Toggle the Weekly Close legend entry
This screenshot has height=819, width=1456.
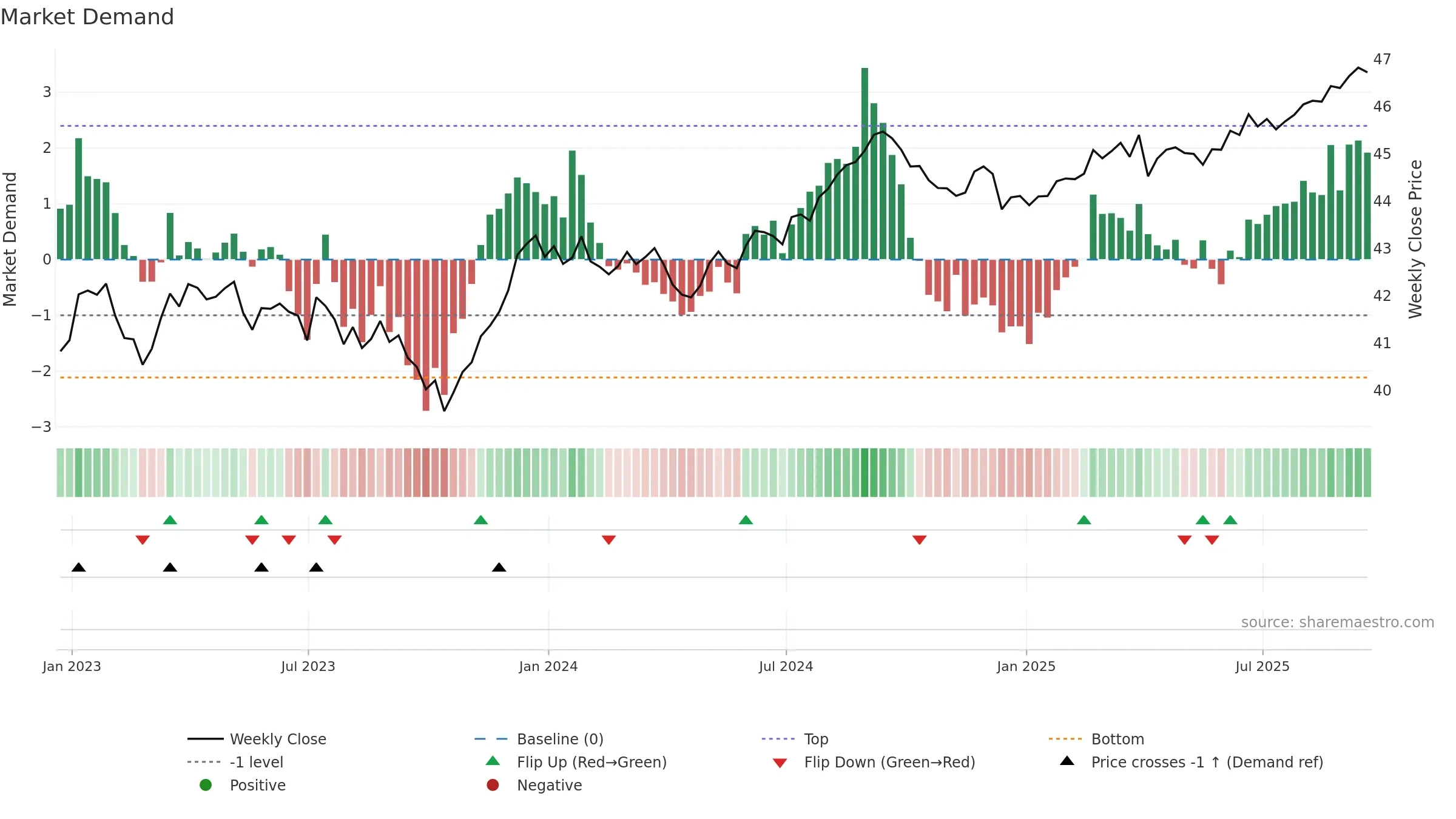[x=257, y=739]
